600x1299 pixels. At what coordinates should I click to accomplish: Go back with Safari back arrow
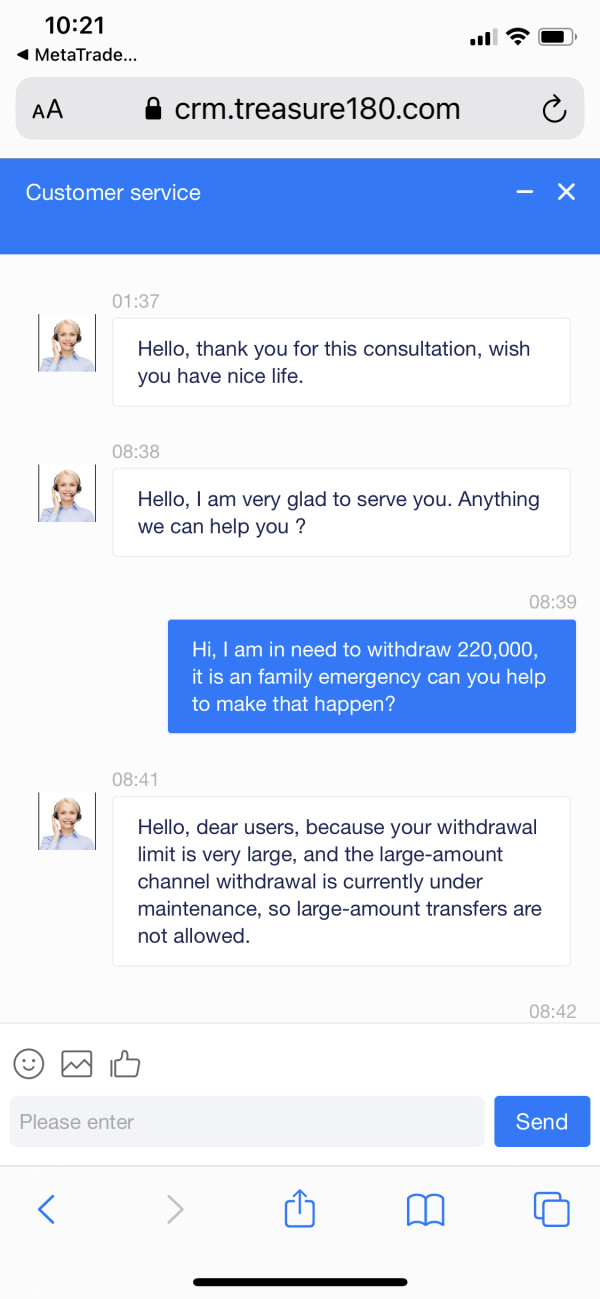click(46, 1210)
